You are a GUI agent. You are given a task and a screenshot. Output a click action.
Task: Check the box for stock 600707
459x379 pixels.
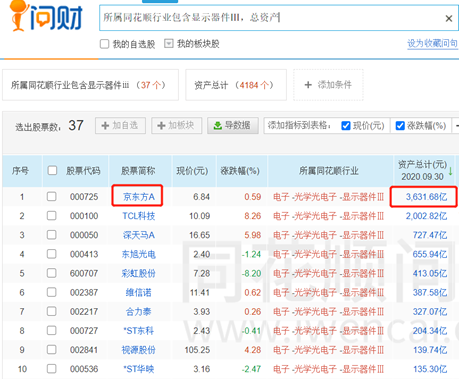51,273
